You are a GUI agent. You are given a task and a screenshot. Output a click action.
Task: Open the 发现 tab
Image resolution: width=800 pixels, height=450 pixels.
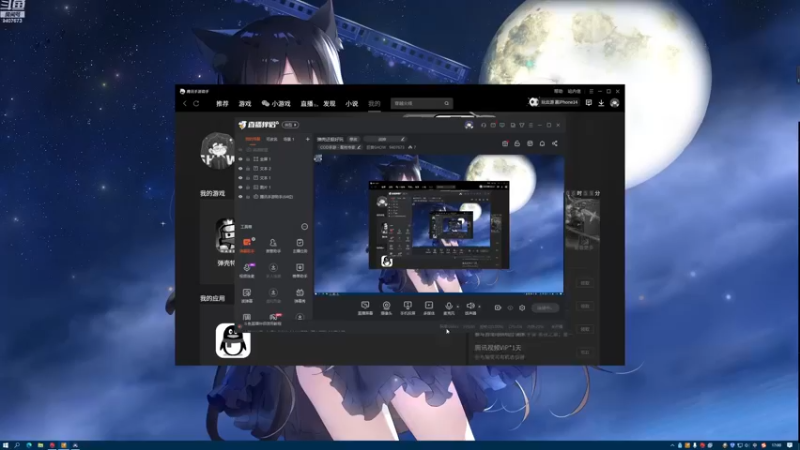point(329,104)
